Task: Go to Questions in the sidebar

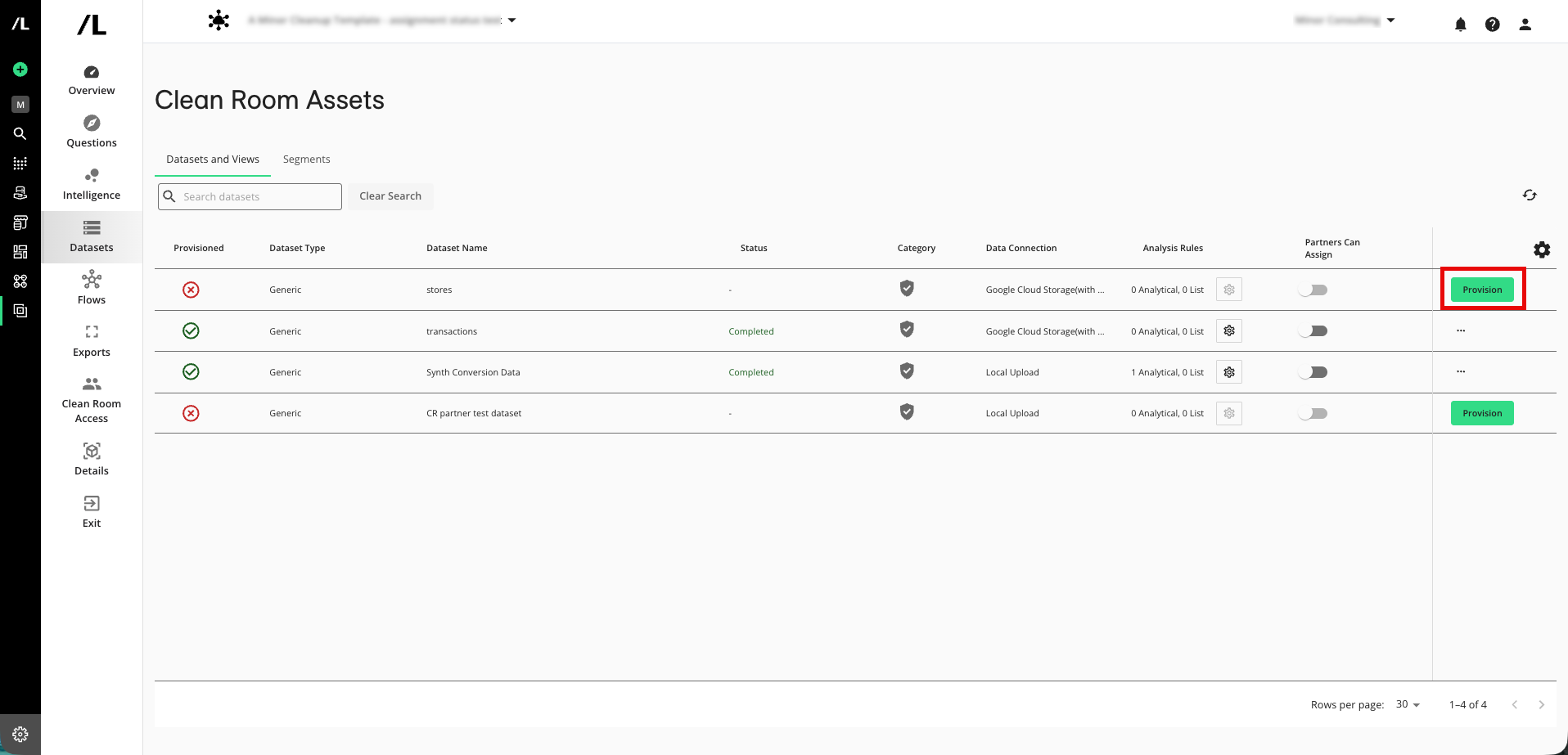Action: click(x=92, y=133)
